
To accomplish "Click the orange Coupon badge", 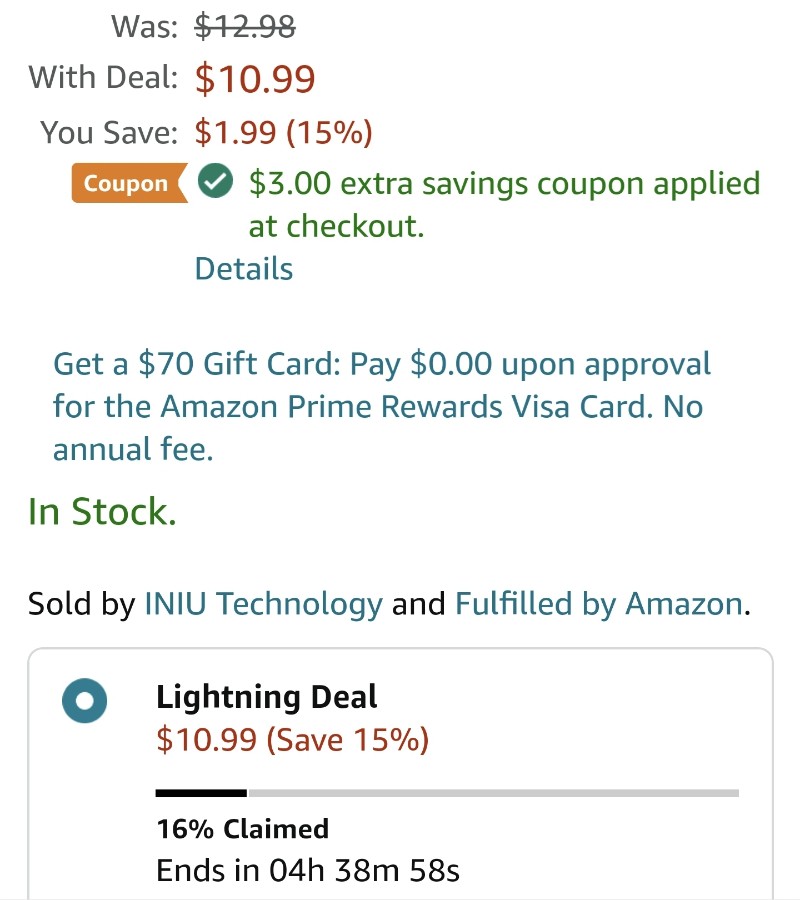I will [130, 183].
